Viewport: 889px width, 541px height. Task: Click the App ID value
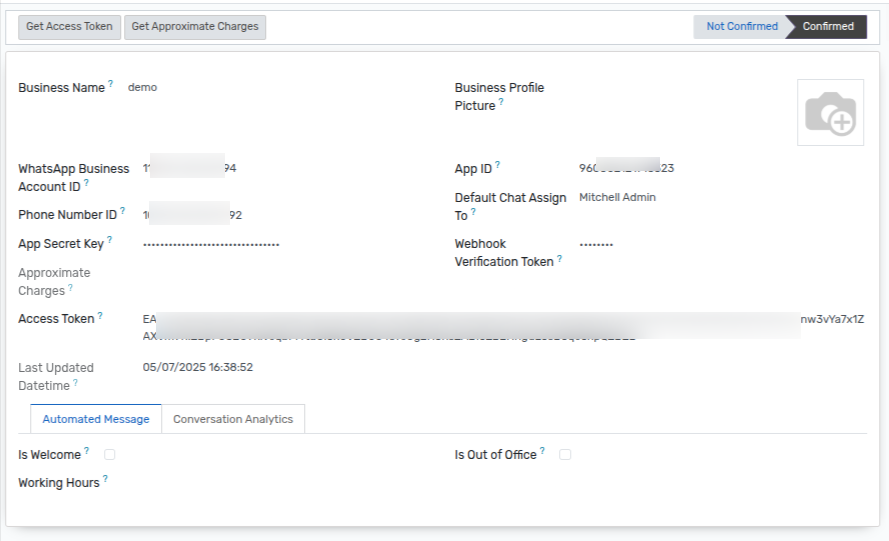click(626, 168)
